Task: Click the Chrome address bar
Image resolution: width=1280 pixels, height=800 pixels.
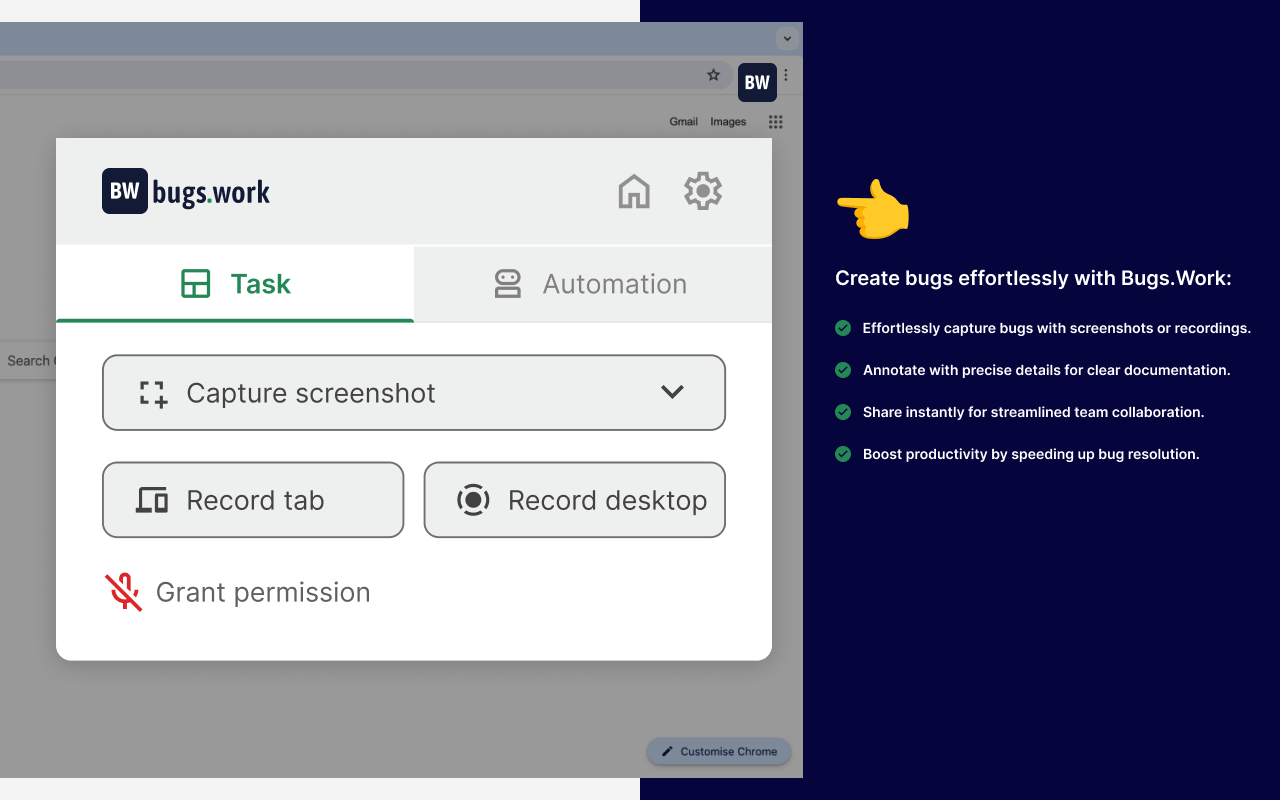Action: (364, 75)
